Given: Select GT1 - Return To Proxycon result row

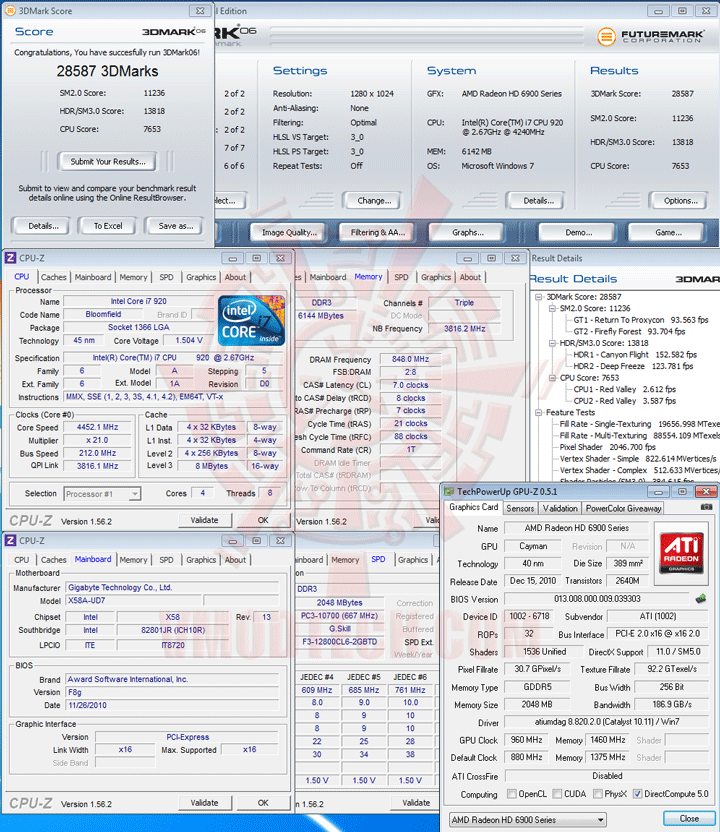Looking at the screenshot, I should click(640, 320).
